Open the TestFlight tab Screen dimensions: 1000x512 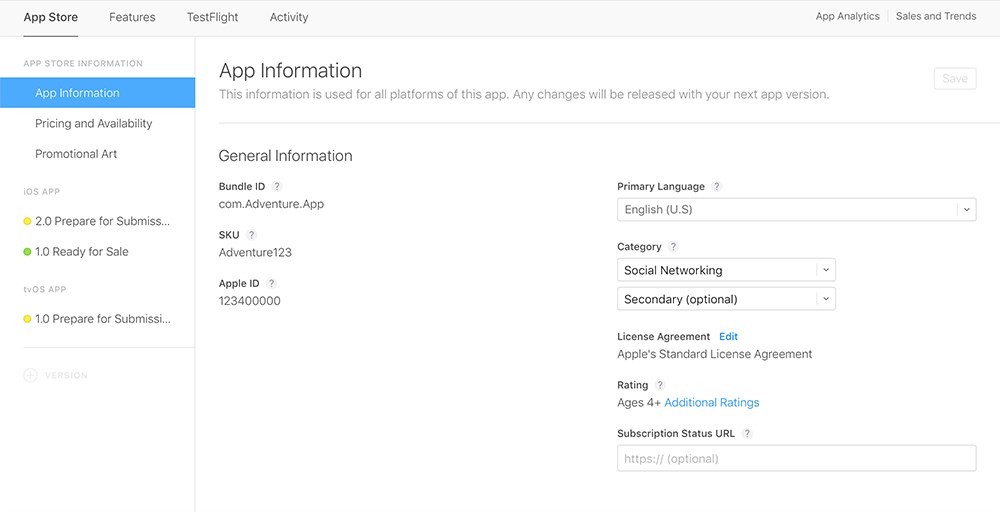212,17
